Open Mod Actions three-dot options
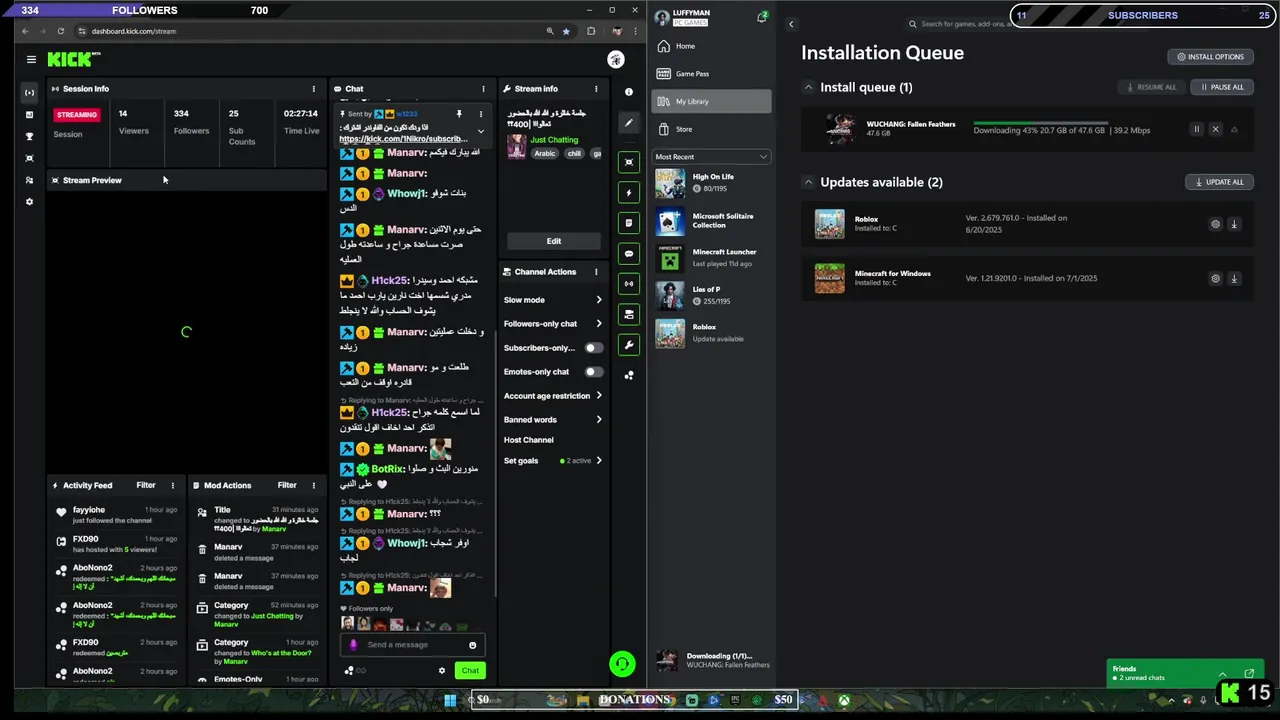 pyautogui.click(x=314, y=485)
